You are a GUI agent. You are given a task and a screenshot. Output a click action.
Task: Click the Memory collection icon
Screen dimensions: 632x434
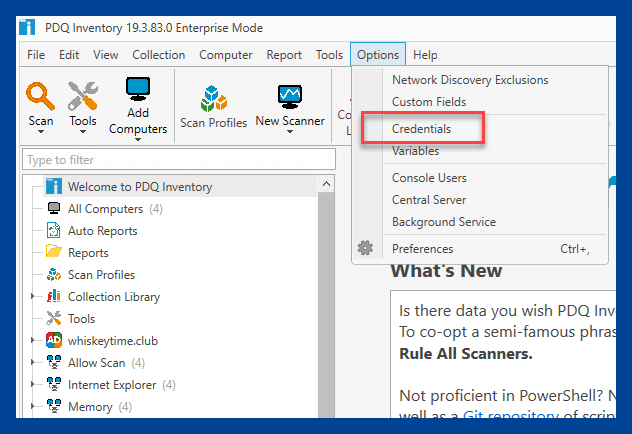coord(54,406)
